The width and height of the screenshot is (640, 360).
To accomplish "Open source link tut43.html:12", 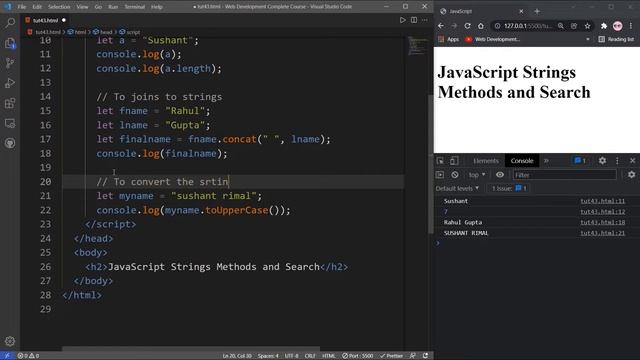I will click(x=602, y=211).
